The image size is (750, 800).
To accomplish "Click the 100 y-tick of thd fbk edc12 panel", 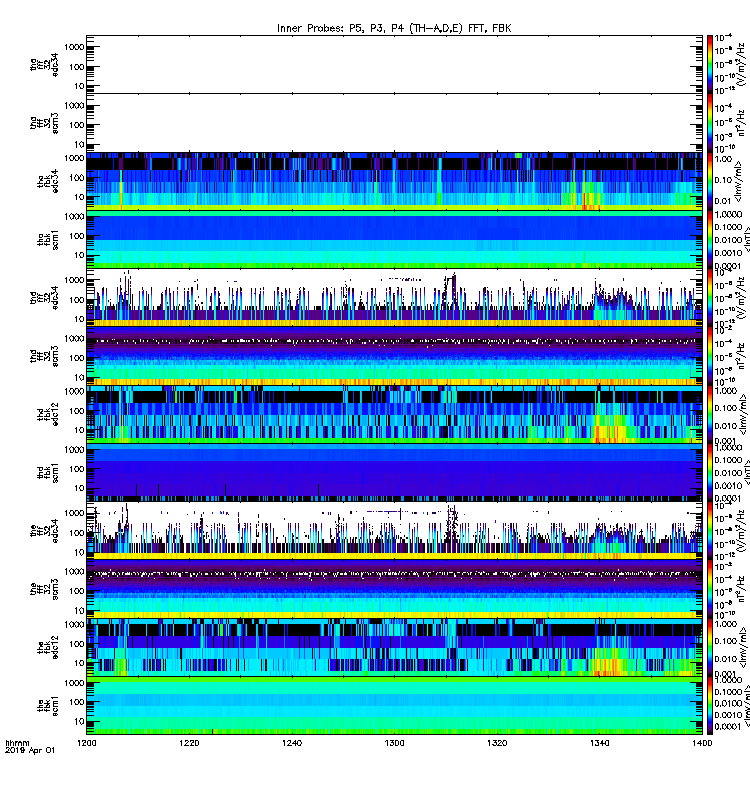I will coord(77,411).
